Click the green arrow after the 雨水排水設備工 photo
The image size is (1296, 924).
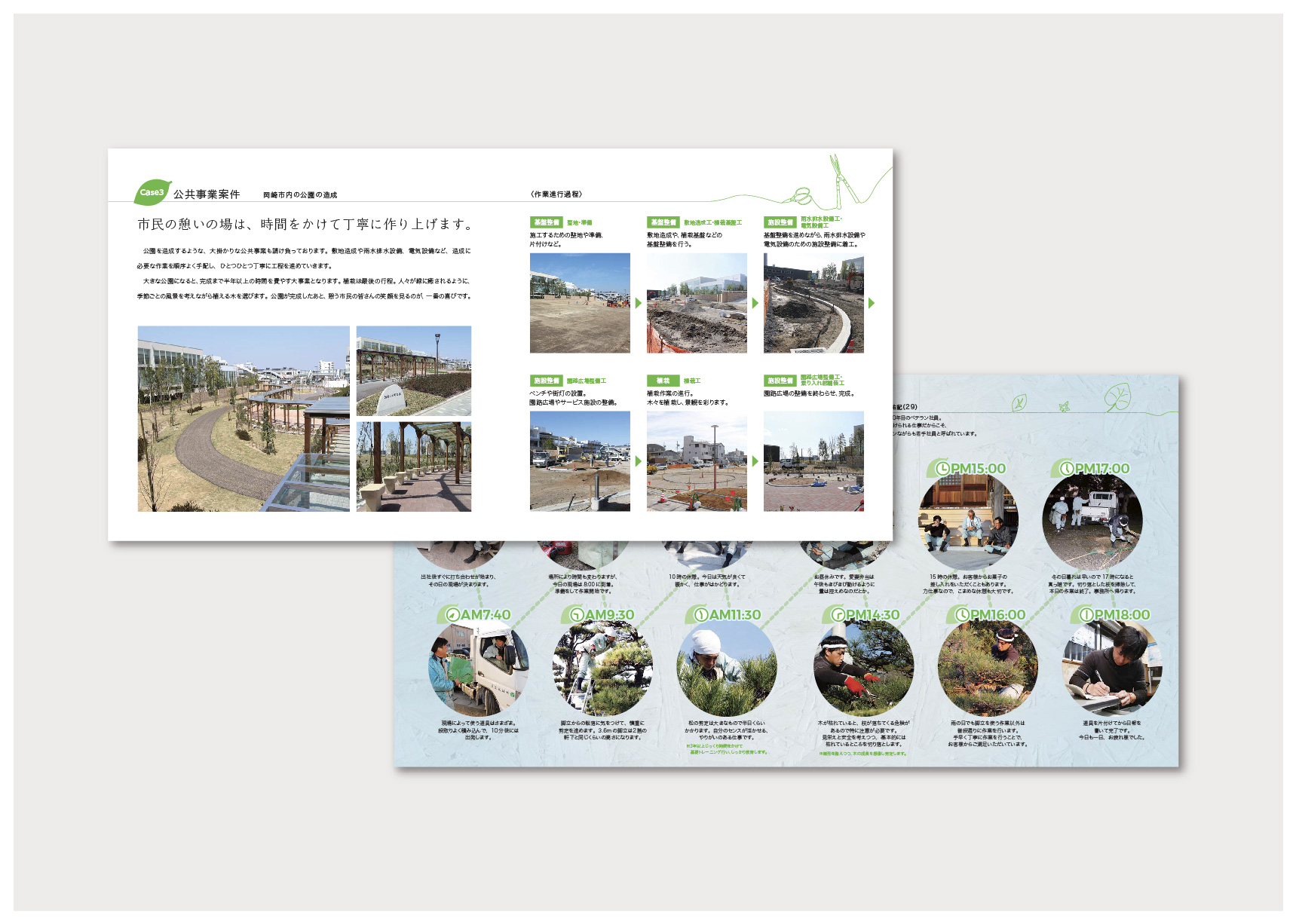(x=872, y=303)
